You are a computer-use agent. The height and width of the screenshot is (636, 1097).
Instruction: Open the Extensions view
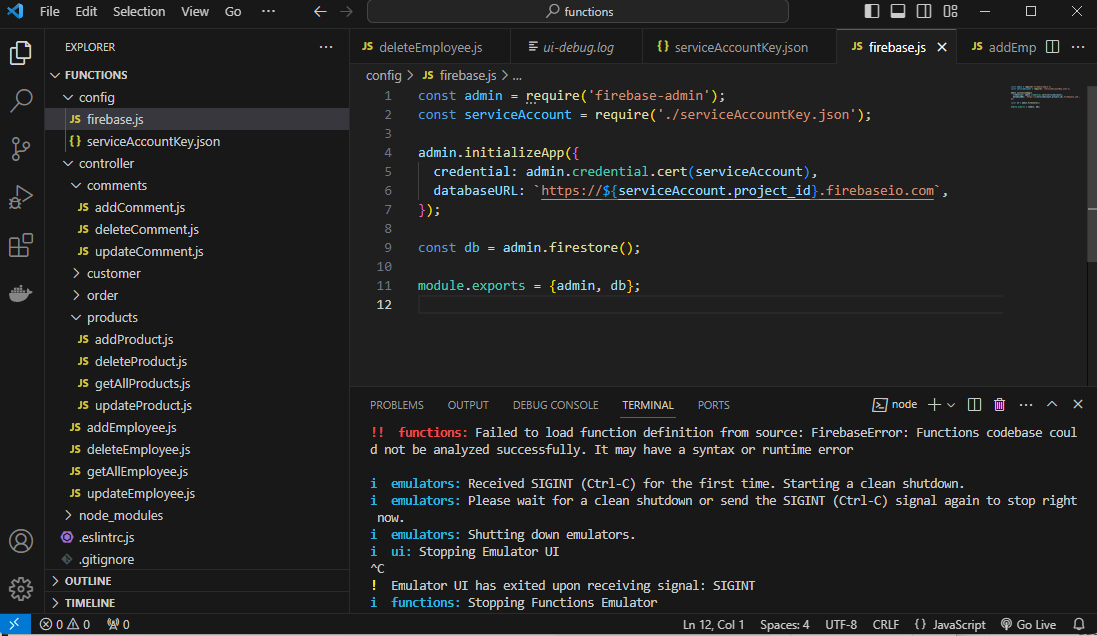(21, 246)
